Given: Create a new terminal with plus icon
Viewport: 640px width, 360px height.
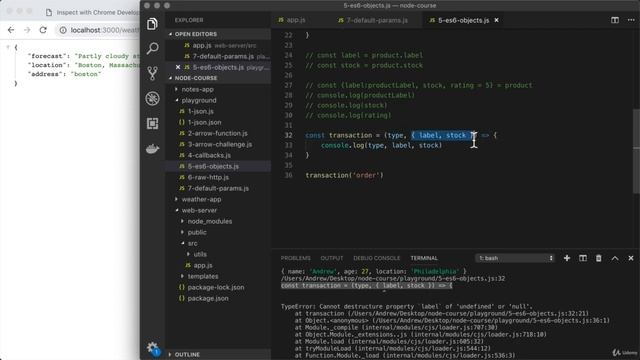Looking at the screenshot, I should click(x=567, y=258).
